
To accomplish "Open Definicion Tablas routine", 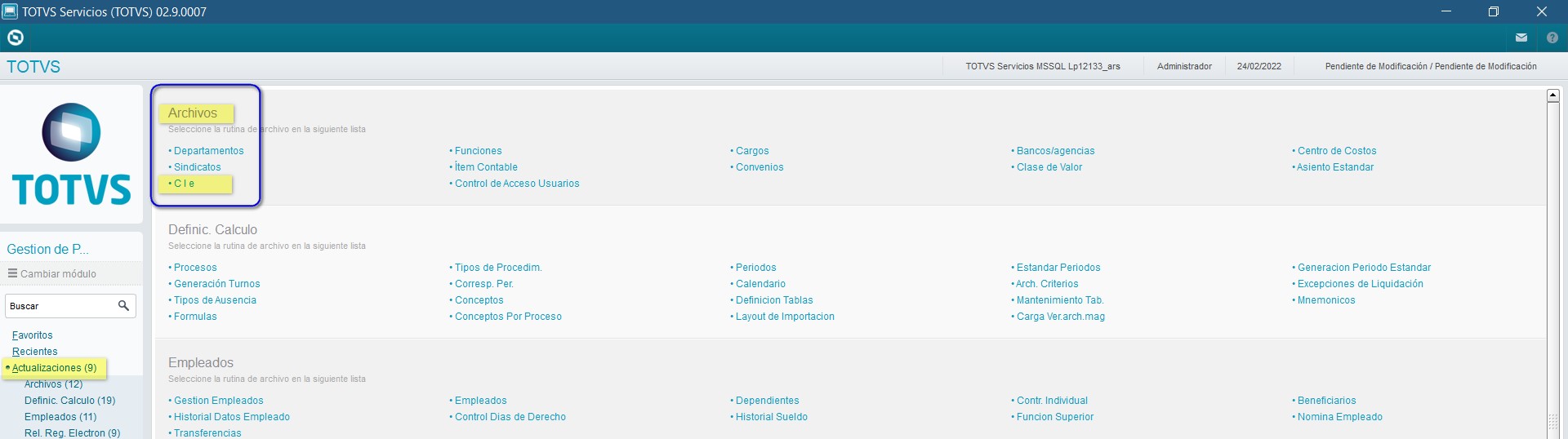I will pyautogui.click(x=774, y=300).
